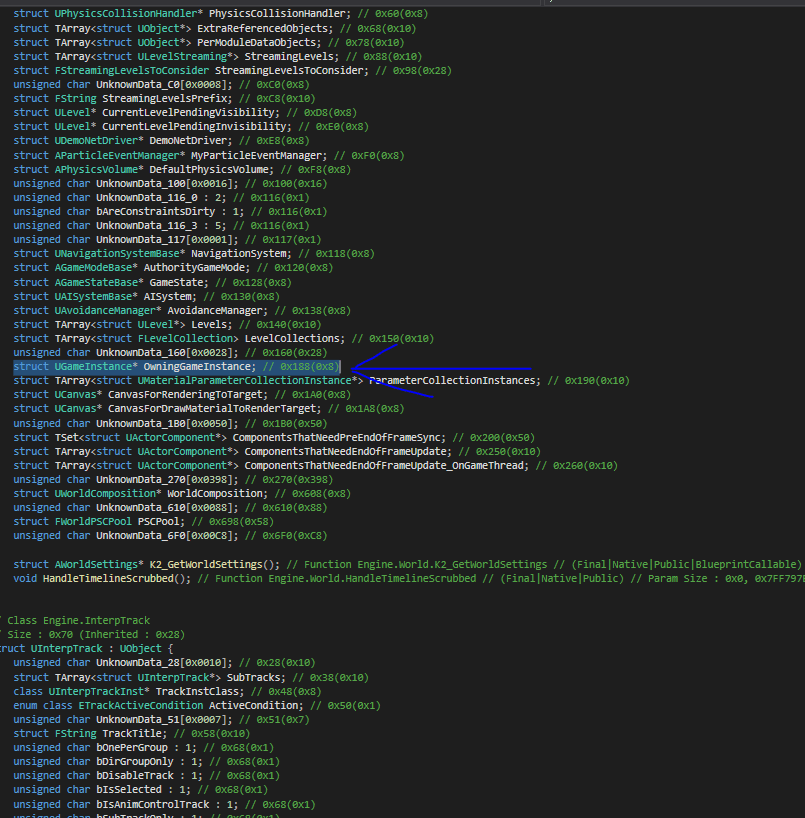Click the CurrentLevelPendingInvisibility line
Screen dimensions: 805x818
click(x=191, y=127)
